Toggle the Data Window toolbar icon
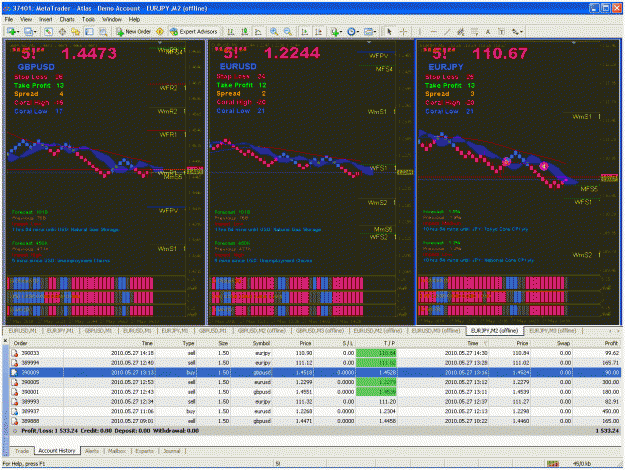The width and height of the screenshot is (625, 470). 62,31
